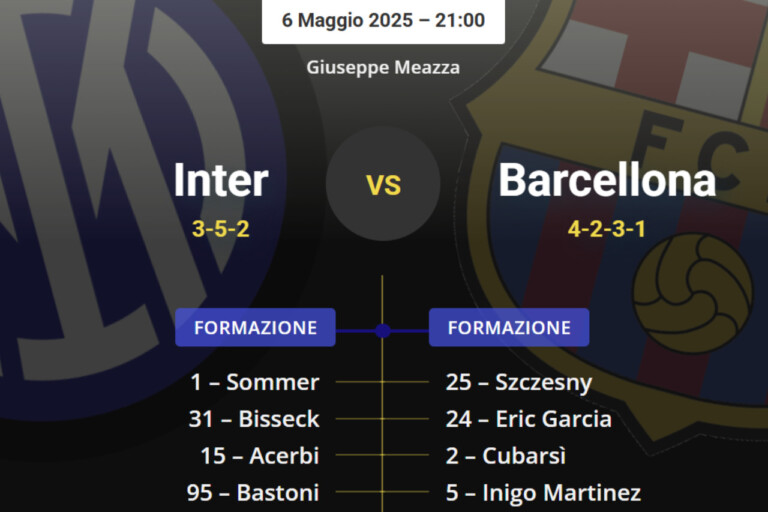The width and height of the screenshot is (768, 512).
Task: Click the Giuseppe Meazza stadium label
Action: [x=383, y=68]
